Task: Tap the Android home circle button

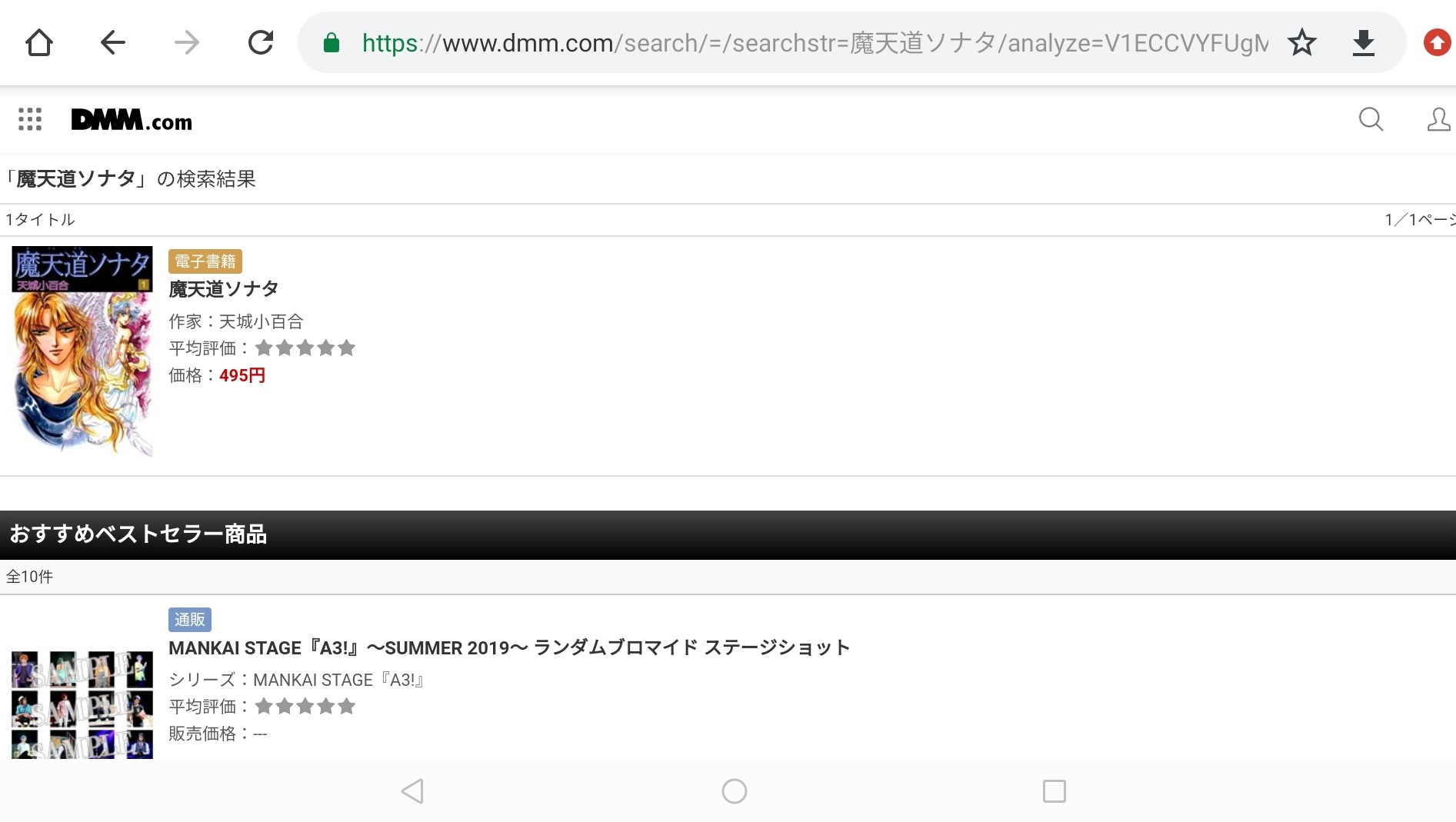Action: point(734,790)
